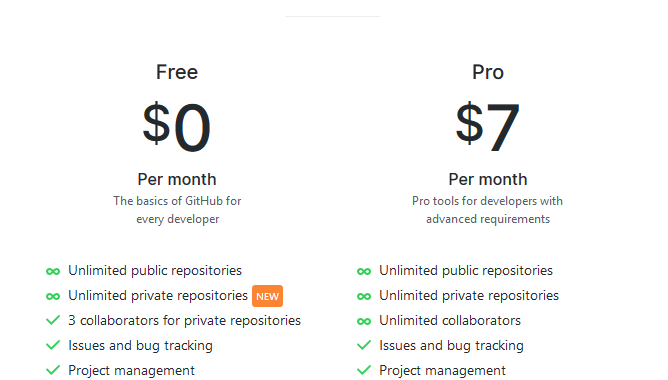The height and width of the screenshot is (380, 668).
Task: Select the Pro plan heading
Action: (x=488, y=72)
